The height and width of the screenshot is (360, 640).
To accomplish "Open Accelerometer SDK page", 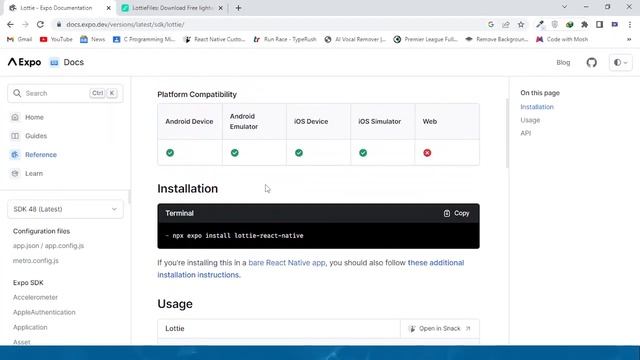I will click(35, 297).
